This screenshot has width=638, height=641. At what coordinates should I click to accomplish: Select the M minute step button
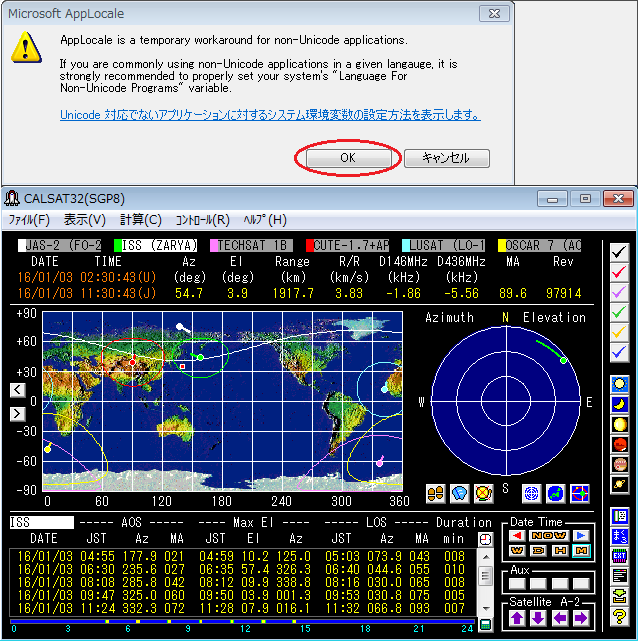(x=581, y=551)
